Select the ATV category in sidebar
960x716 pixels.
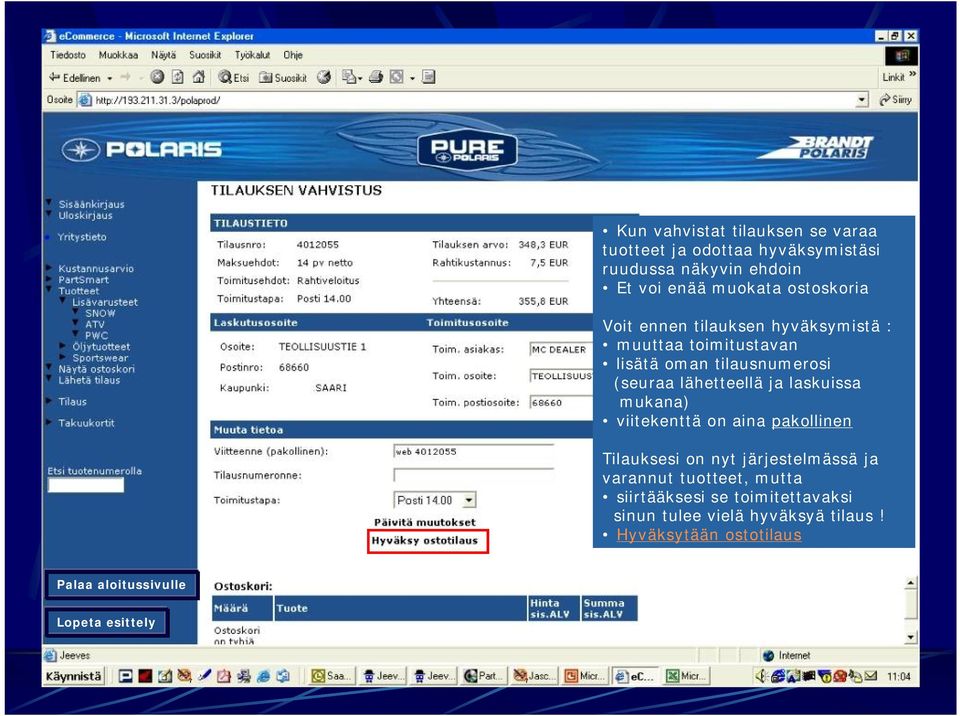coord(95,324)
